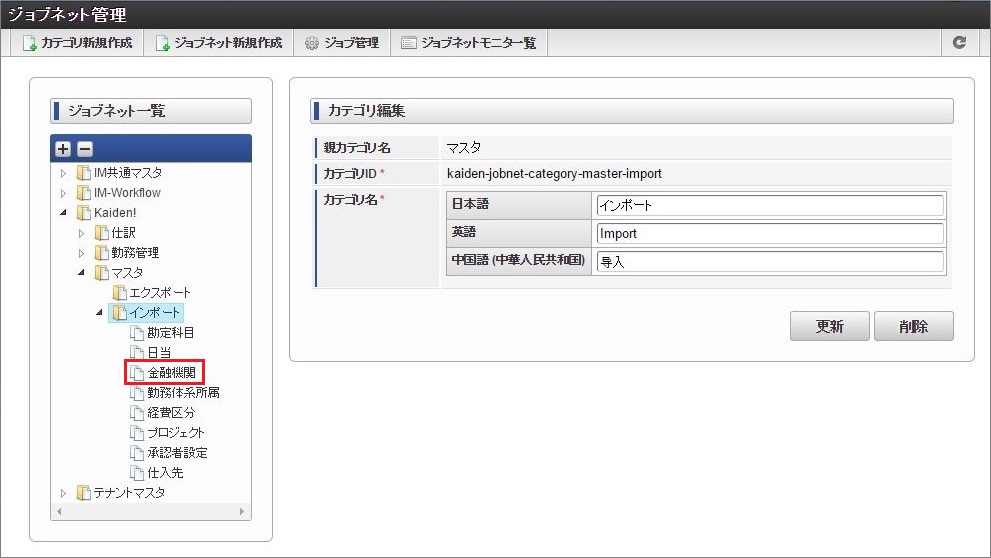Click the kaiden-jobnet-category-master-import ID text
The image size is (991, 558).
[554, 173]
